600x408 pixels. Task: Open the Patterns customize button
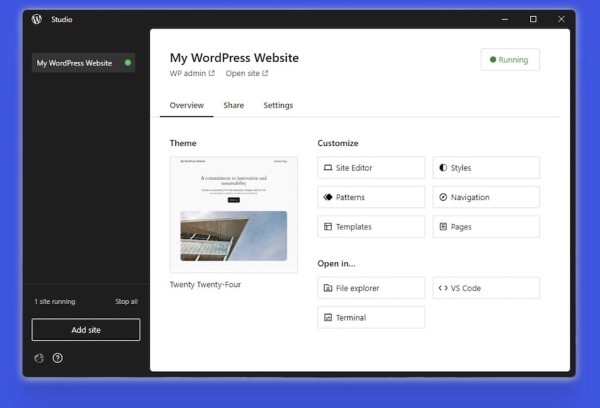tap(371, 198)
